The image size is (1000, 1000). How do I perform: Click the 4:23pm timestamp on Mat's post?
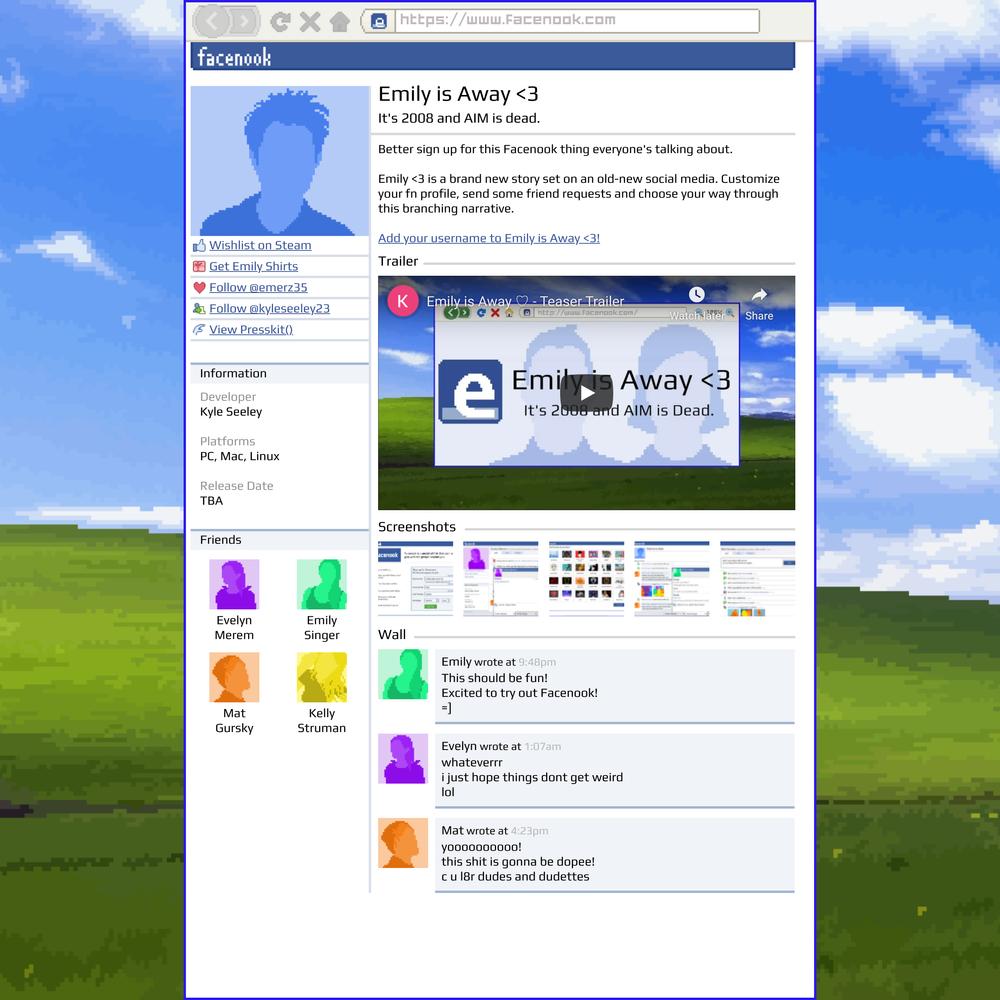click(529, 830)
